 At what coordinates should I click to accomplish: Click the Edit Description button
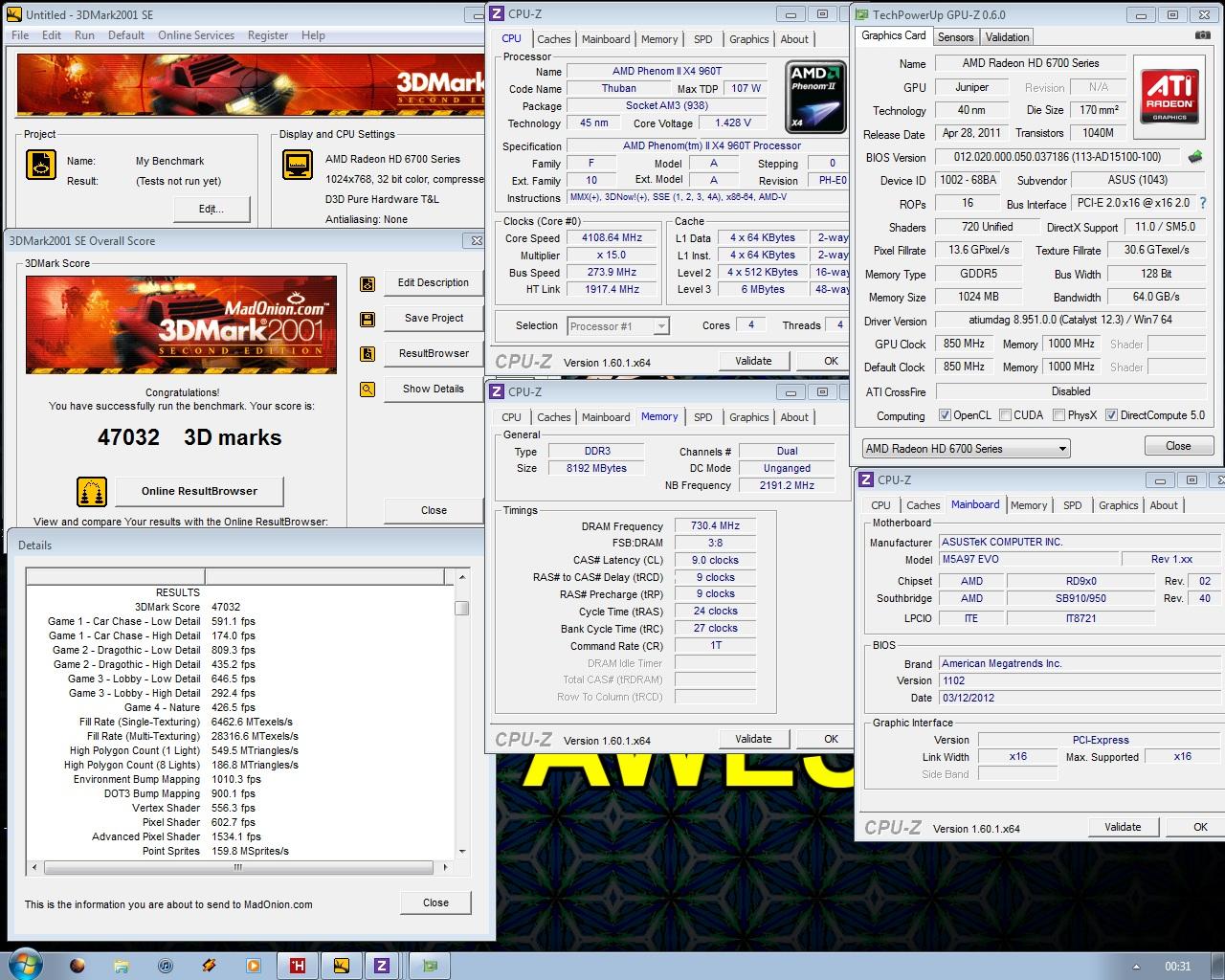point(434,283)
